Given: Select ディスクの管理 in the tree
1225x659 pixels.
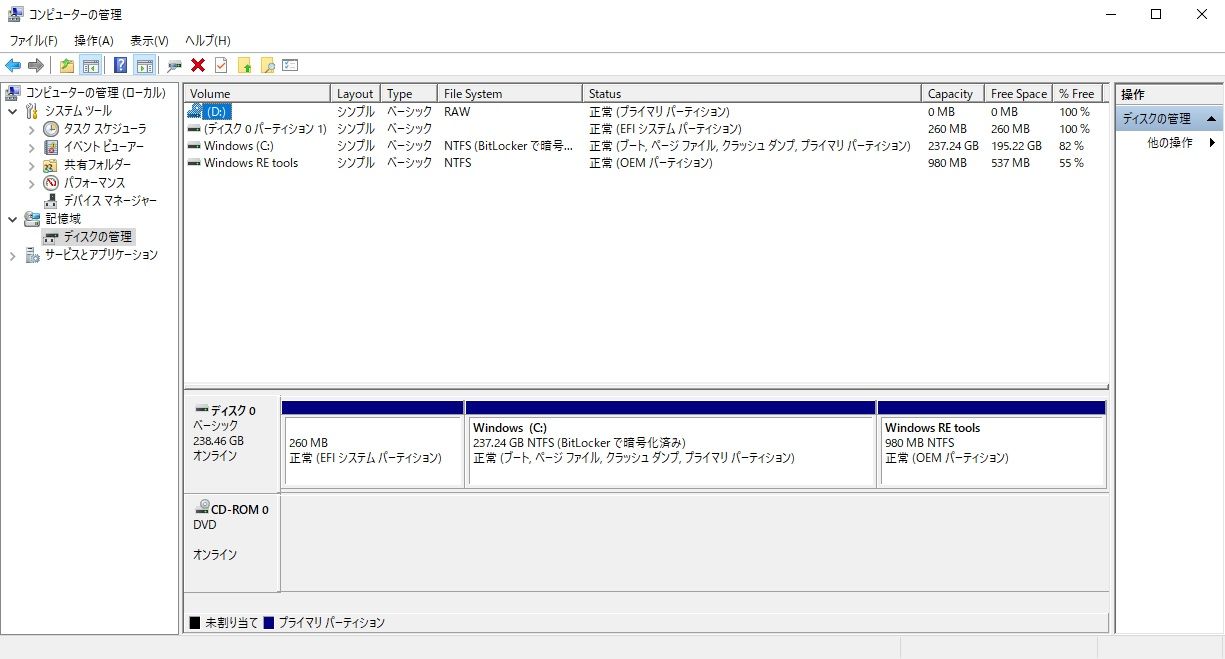Looking at the screenshot, I should coord(97,237).
